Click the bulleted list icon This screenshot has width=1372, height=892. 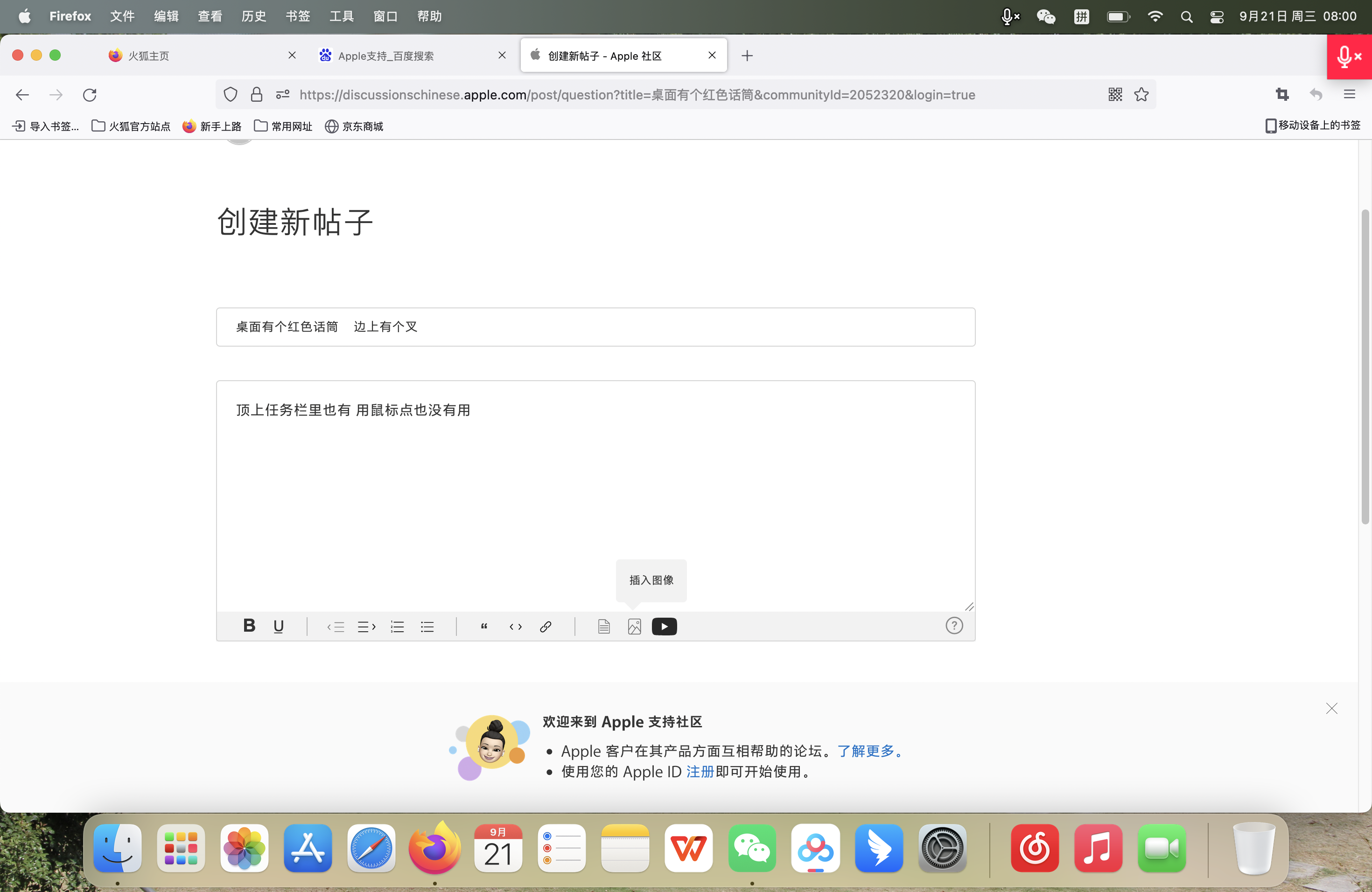coord(427,627)
